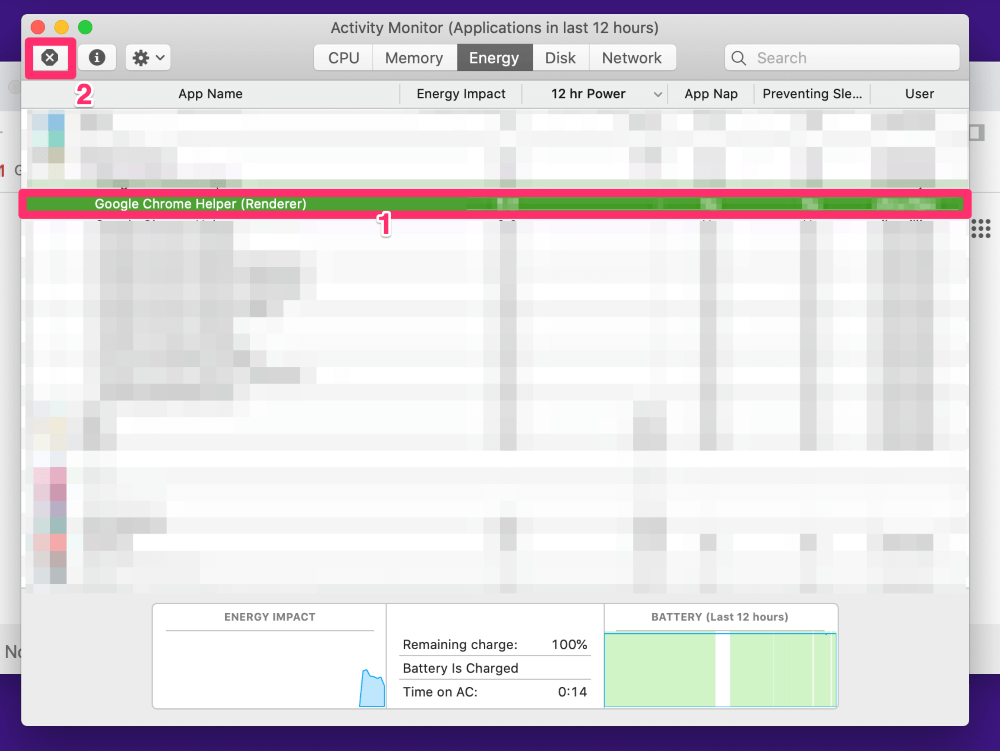Select Google Chrome Helper (Renderer) row
Screen dimensions: 1000x751
click(495, 204)
